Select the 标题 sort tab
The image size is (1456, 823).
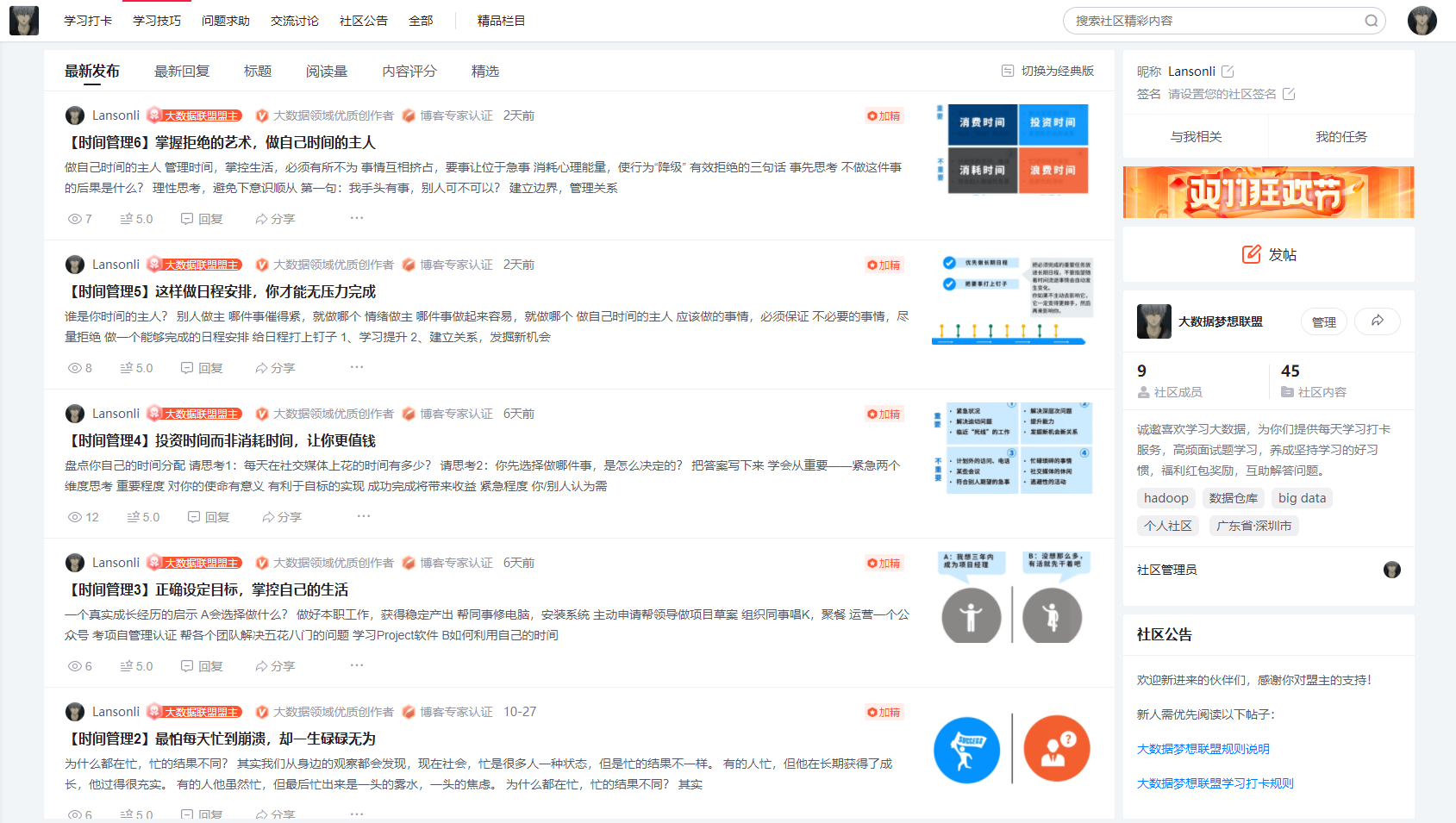pos(258,72)
